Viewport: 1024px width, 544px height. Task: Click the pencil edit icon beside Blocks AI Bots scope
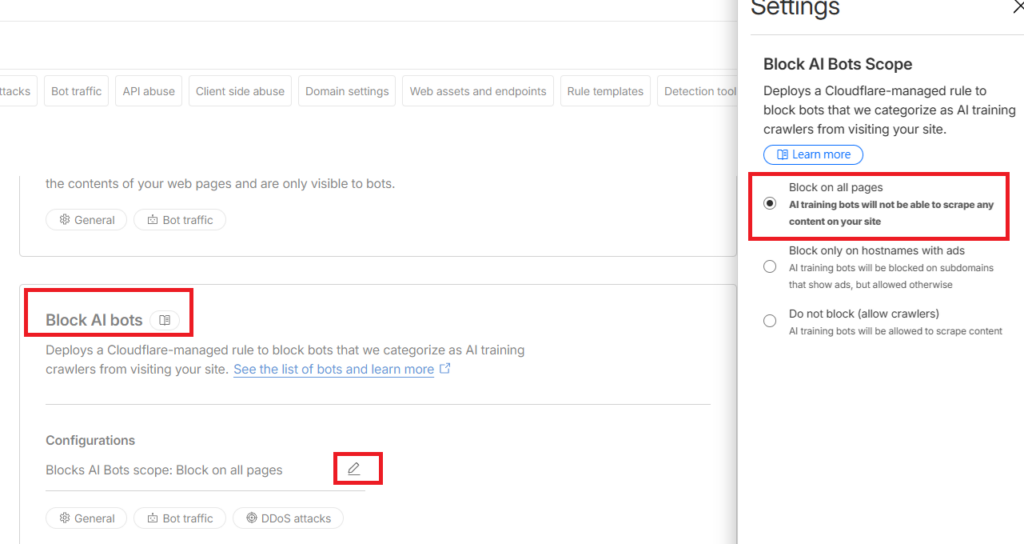tap(354, 469)
